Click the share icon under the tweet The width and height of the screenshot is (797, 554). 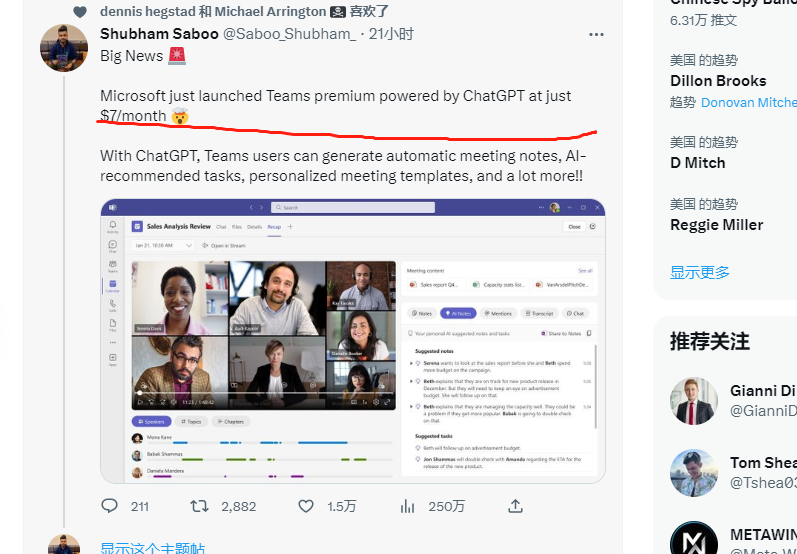pos(515,506)
